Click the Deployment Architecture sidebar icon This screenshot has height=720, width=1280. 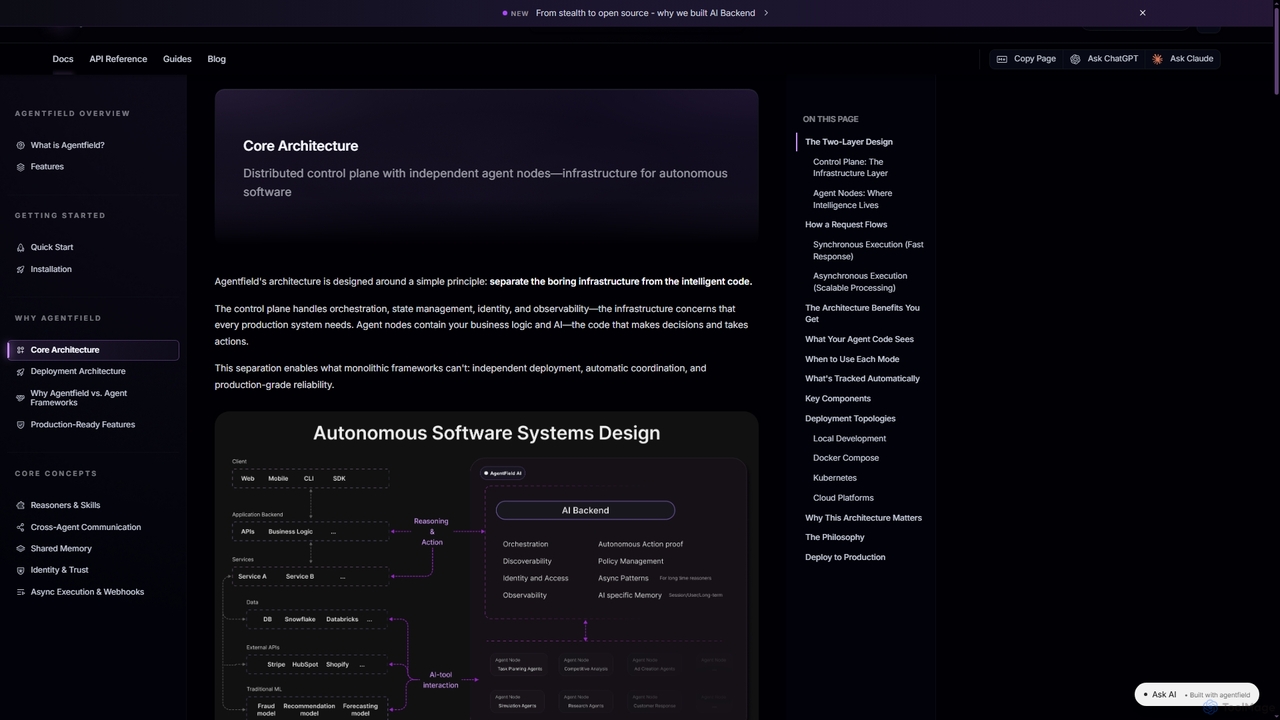pos(21,371)
